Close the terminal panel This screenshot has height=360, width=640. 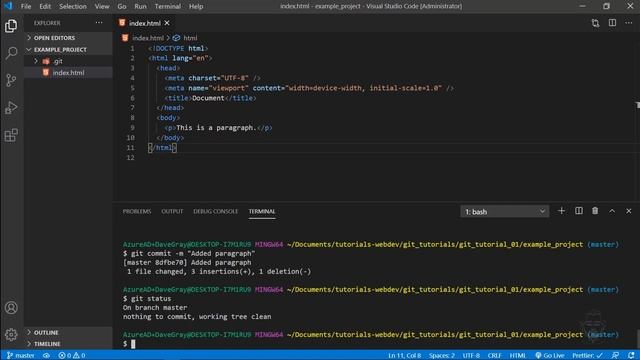(629, 211)
